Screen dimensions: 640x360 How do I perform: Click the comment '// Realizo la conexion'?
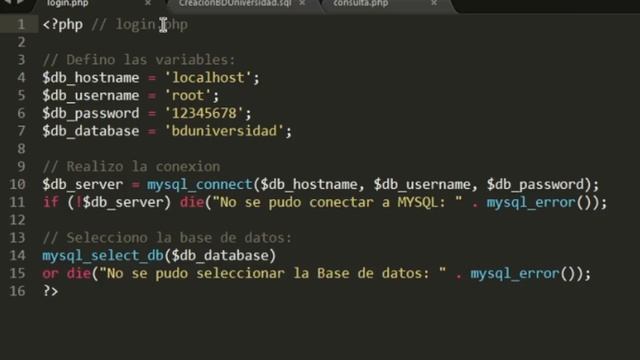(131, 167)
